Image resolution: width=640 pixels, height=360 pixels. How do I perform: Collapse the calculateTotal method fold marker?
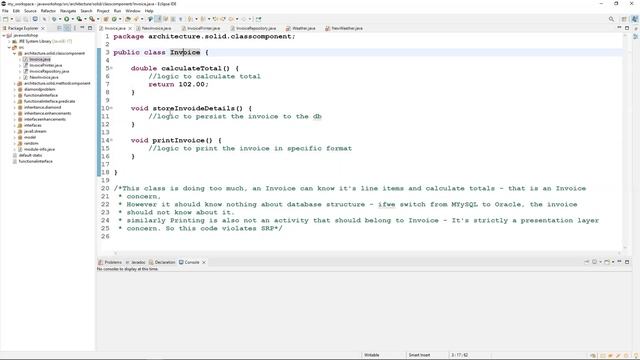click(111, 68)
